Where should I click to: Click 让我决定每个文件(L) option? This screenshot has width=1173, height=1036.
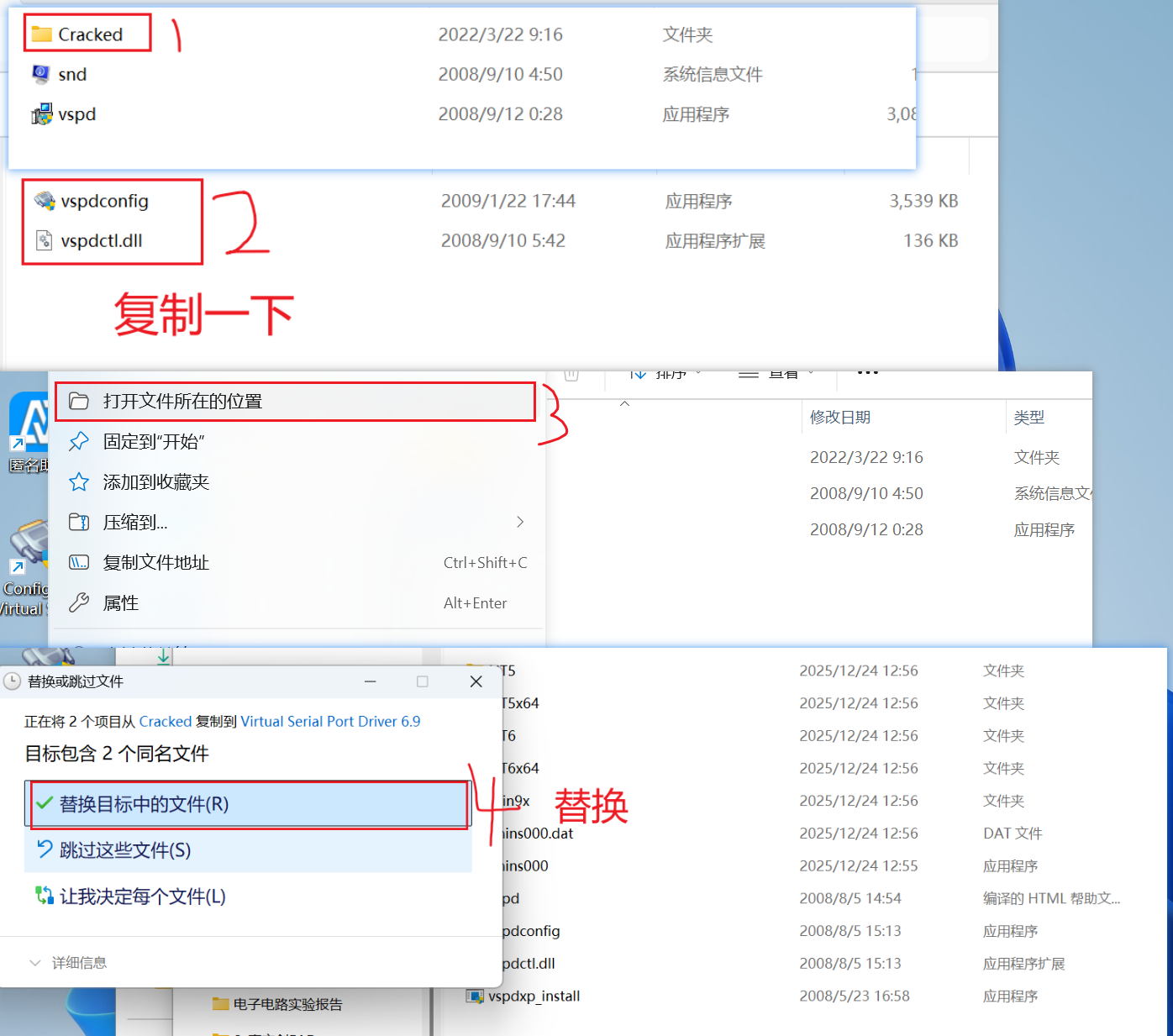pos(249,897)
